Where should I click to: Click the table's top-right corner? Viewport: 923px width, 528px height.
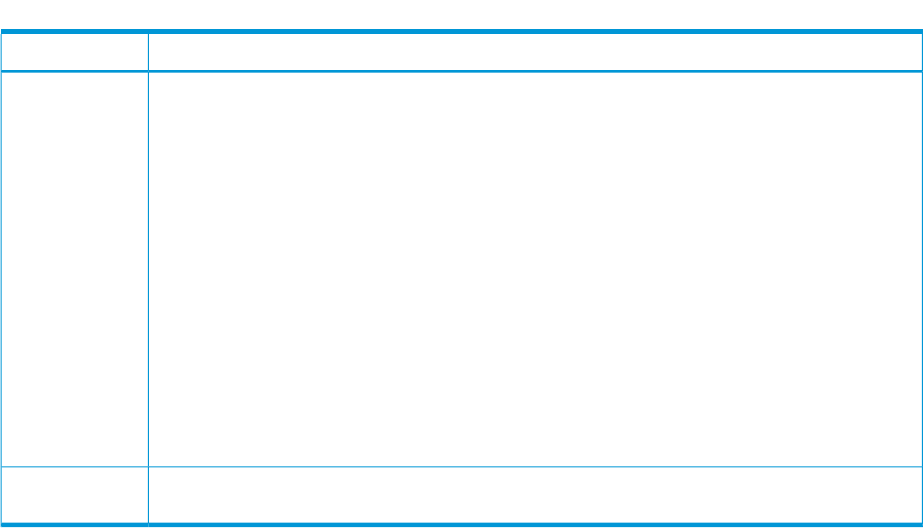click(921, 31)
